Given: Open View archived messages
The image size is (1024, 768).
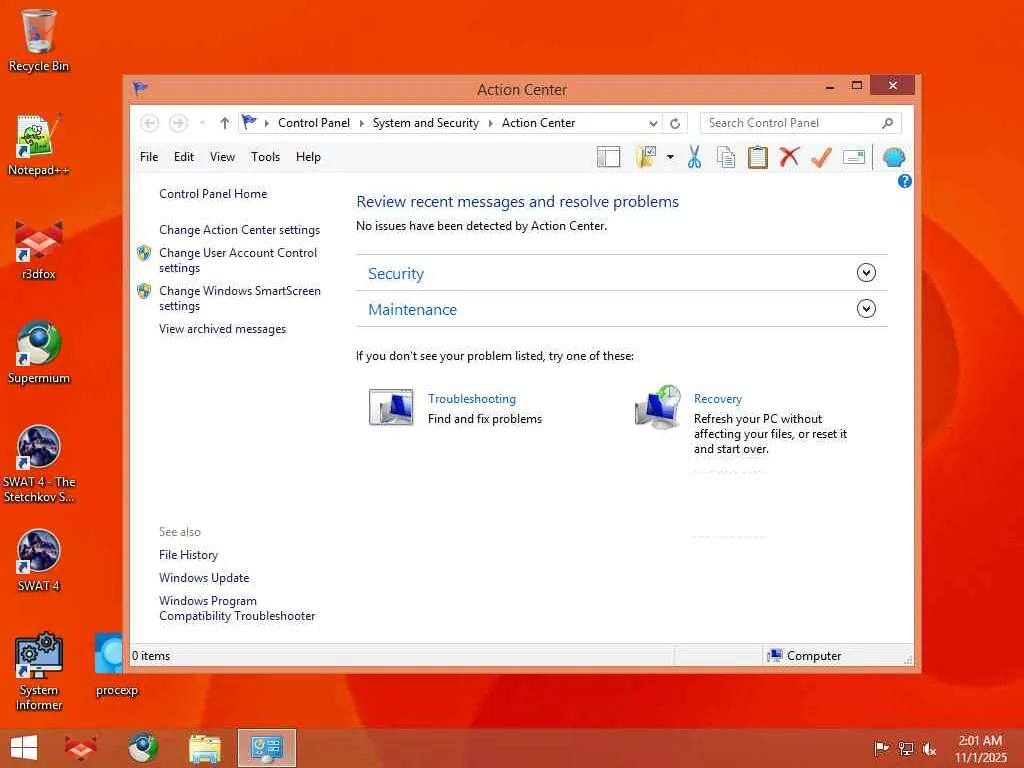Looking at the screenshot, I should (x=223, y=329).
